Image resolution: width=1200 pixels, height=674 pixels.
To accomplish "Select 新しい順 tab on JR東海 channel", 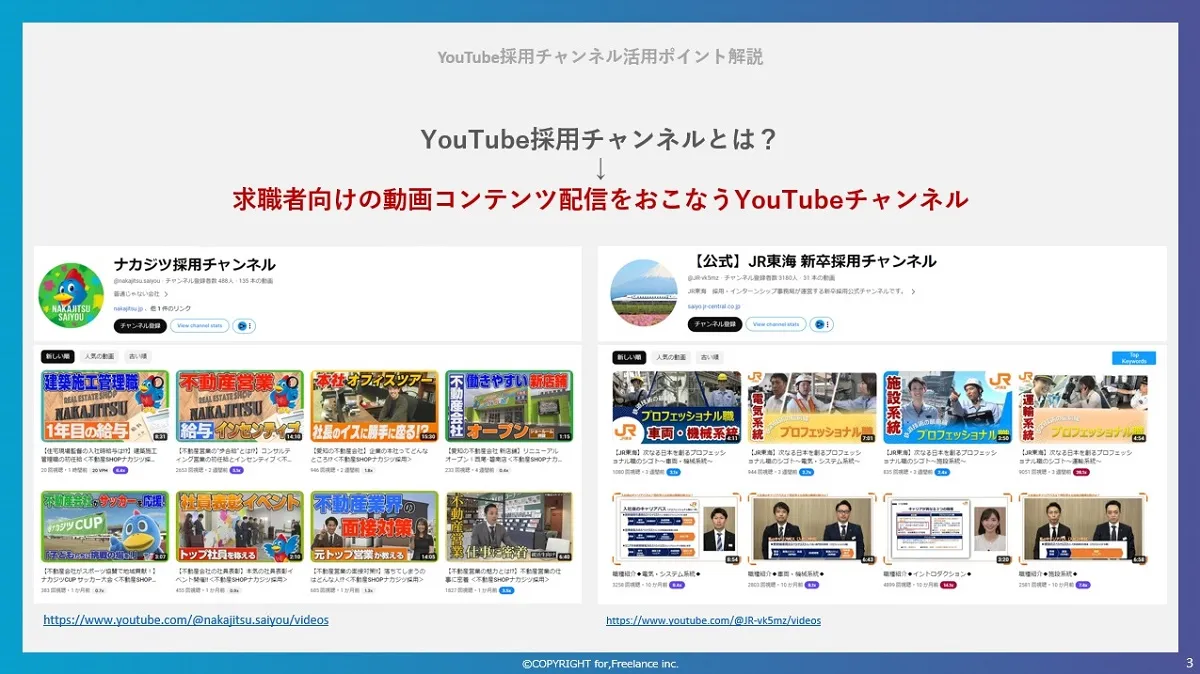I will [628, 356].
